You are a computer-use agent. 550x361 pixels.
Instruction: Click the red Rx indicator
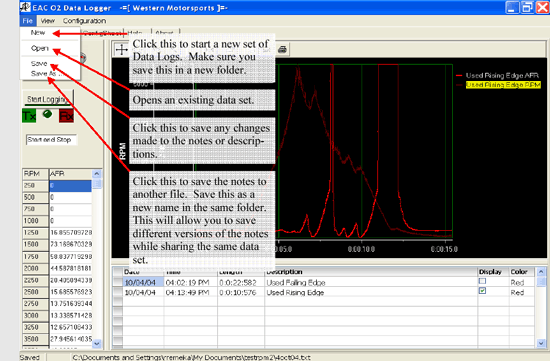click(66, 116)
